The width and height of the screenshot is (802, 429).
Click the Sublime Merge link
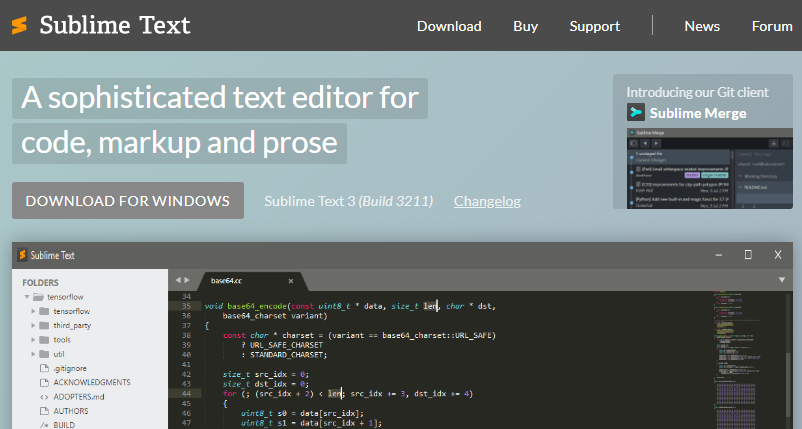point(698,113)
